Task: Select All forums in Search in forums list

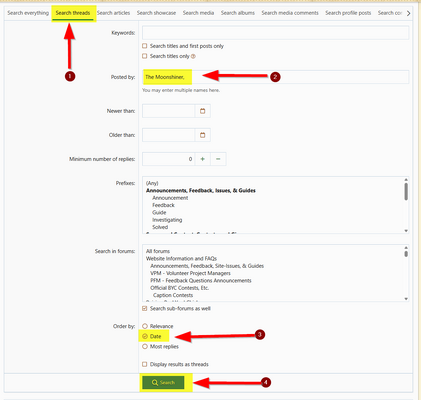Action: 158,251
